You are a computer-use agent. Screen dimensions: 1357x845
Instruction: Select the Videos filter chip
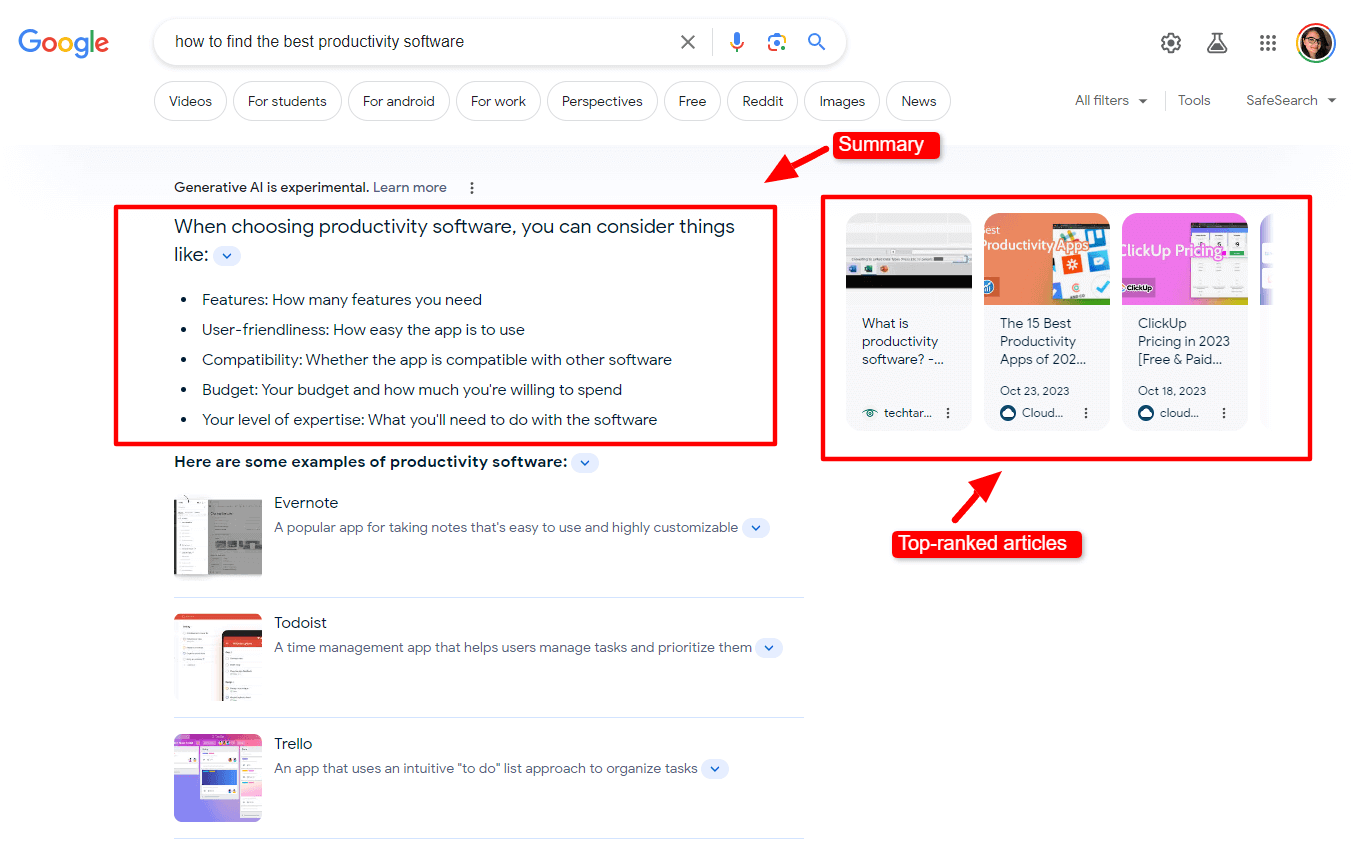[x=190, y=101]
